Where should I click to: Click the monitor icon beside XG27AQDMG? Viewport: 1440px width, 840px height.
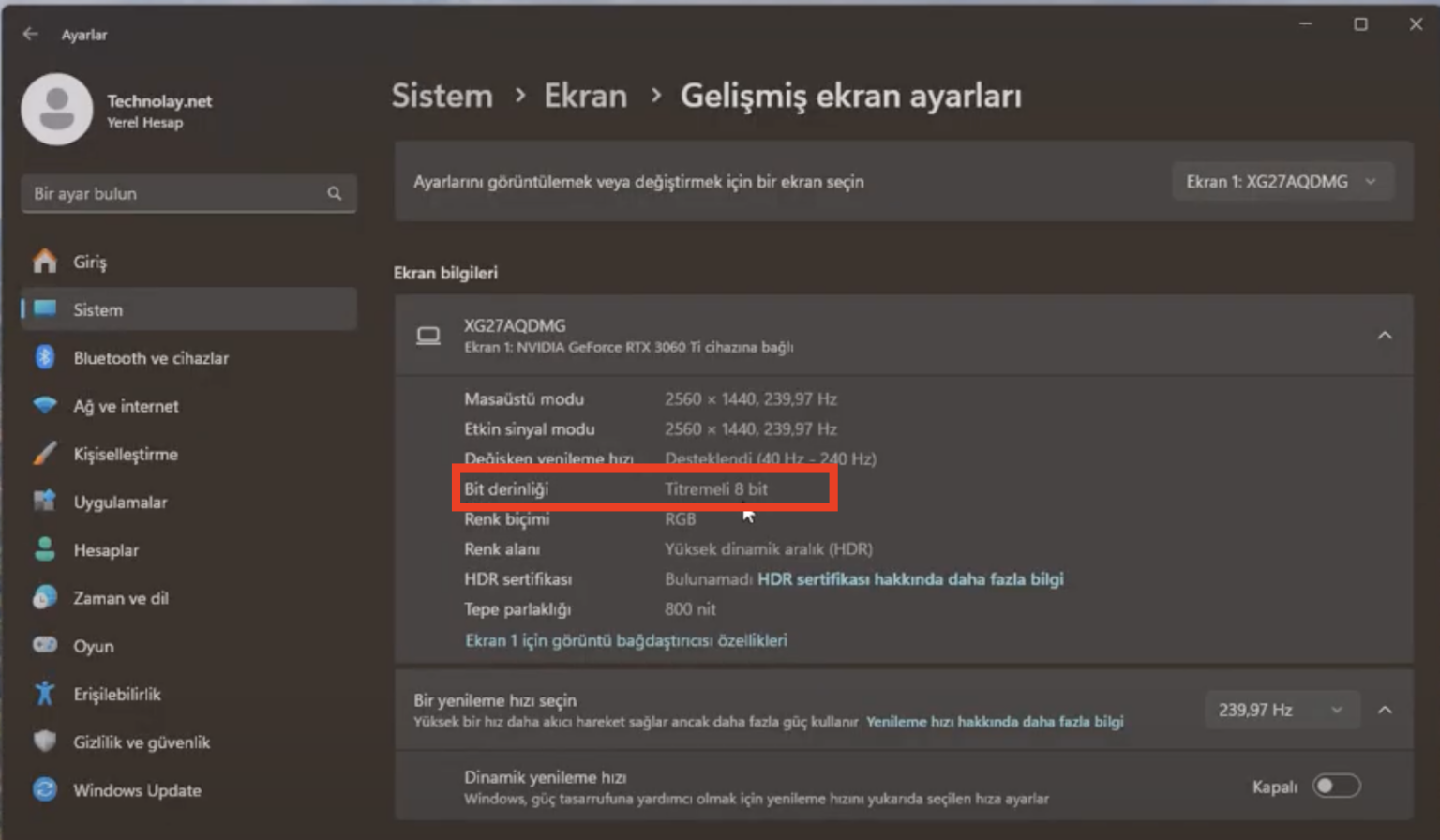coord(428,336)
